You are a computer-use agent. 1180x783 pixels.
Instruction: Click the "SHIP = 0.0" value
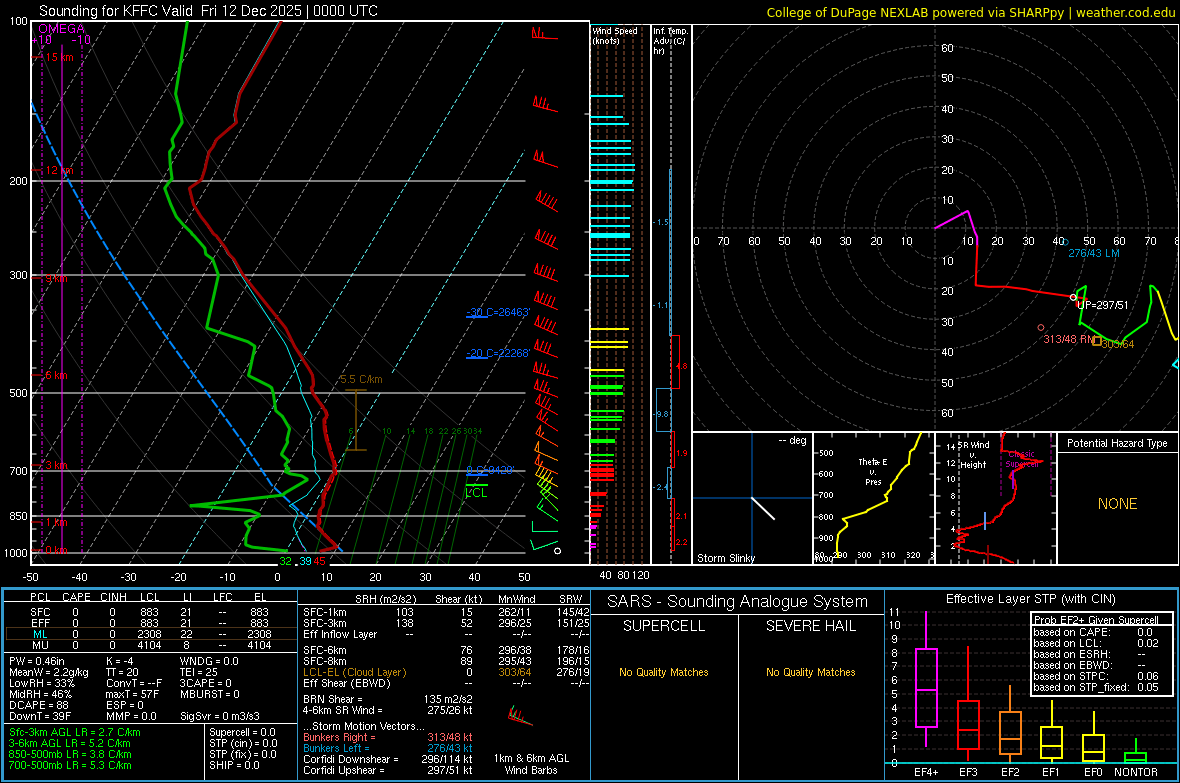[234, 765]
